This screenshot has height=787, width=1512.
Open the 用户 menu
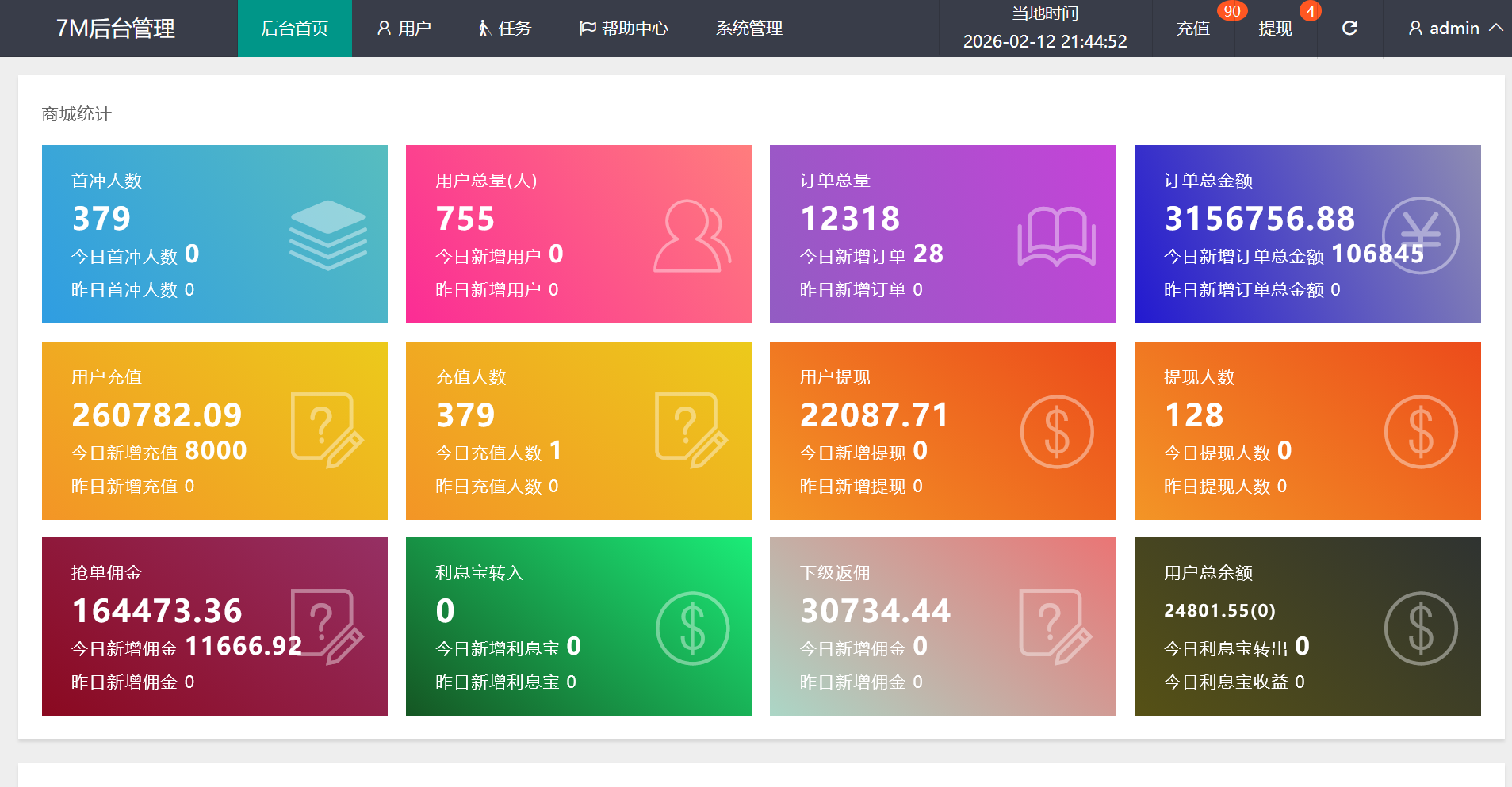(404, 29)
